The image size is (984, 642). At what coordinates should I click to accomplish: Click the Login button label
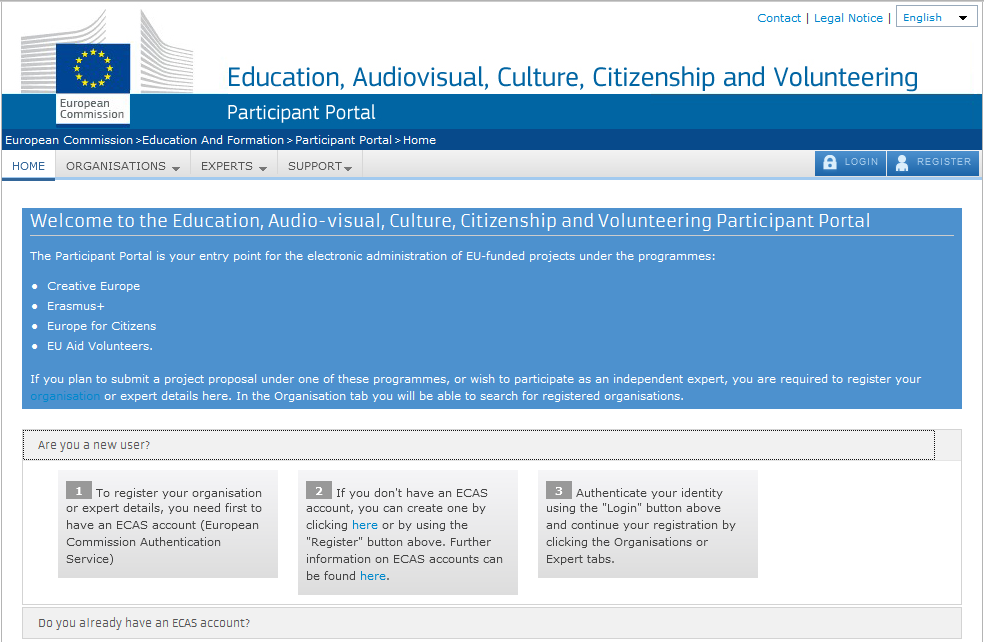coord(861,162)
